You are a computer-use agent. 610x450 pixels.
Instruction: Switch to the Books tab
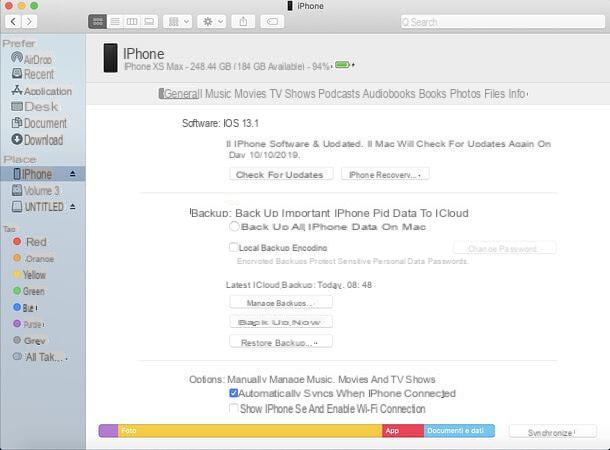(433, 94)
